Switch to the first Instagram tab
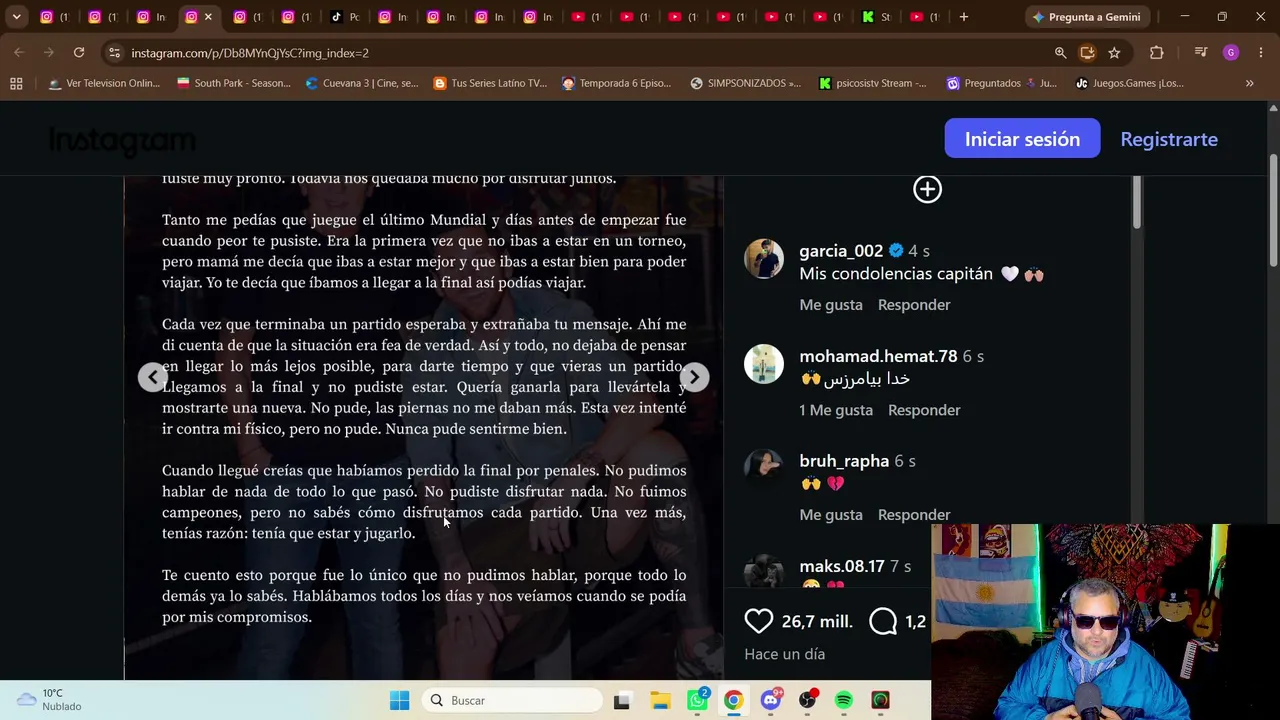The height and width of the screenshot is (720, 1280). click(x=54, y=16)
